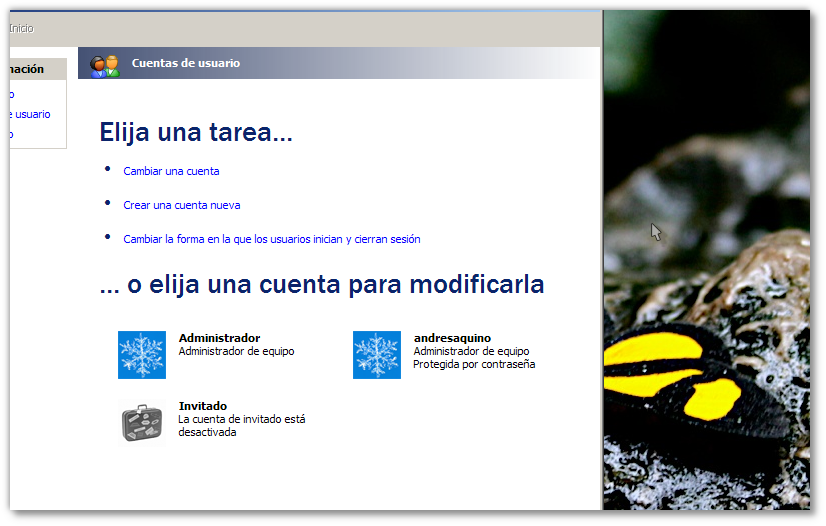Click the Cuentas de usuario header icon
The height and width of the screenshot is (526, 826).
104,66
